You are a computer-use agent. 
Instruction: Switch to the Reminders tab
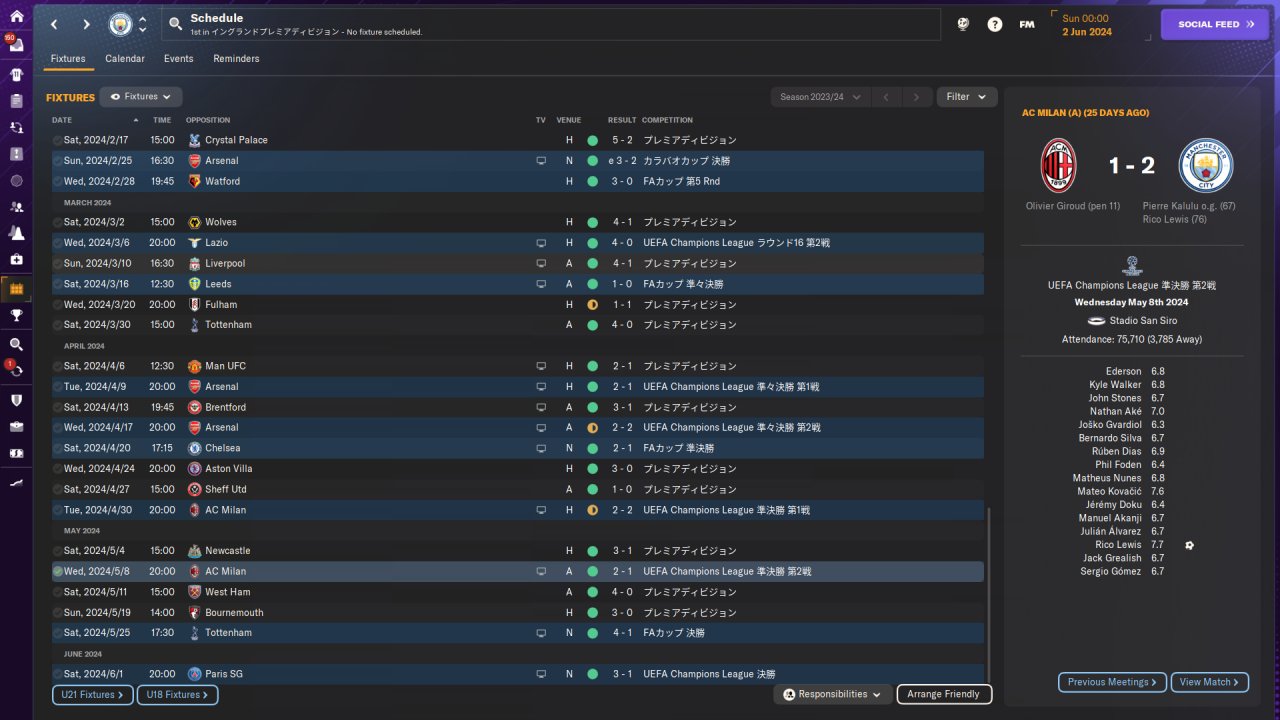coord(236,59)
